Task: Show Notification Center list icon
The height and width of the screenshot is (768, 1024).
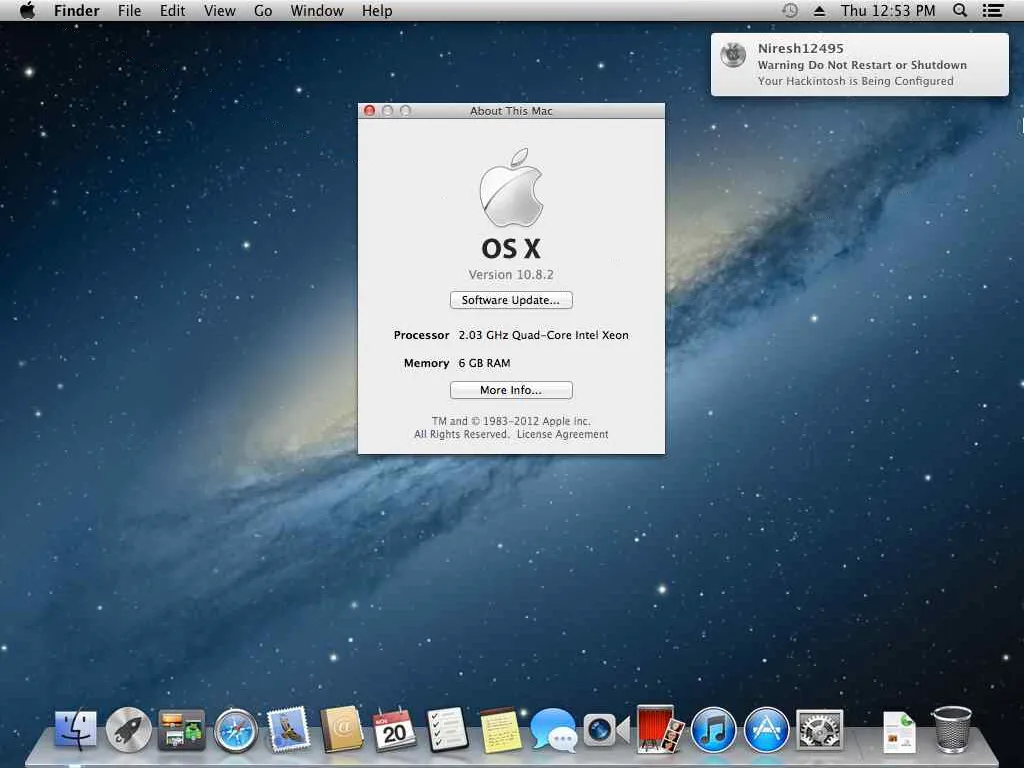Action: click(993, 10)
